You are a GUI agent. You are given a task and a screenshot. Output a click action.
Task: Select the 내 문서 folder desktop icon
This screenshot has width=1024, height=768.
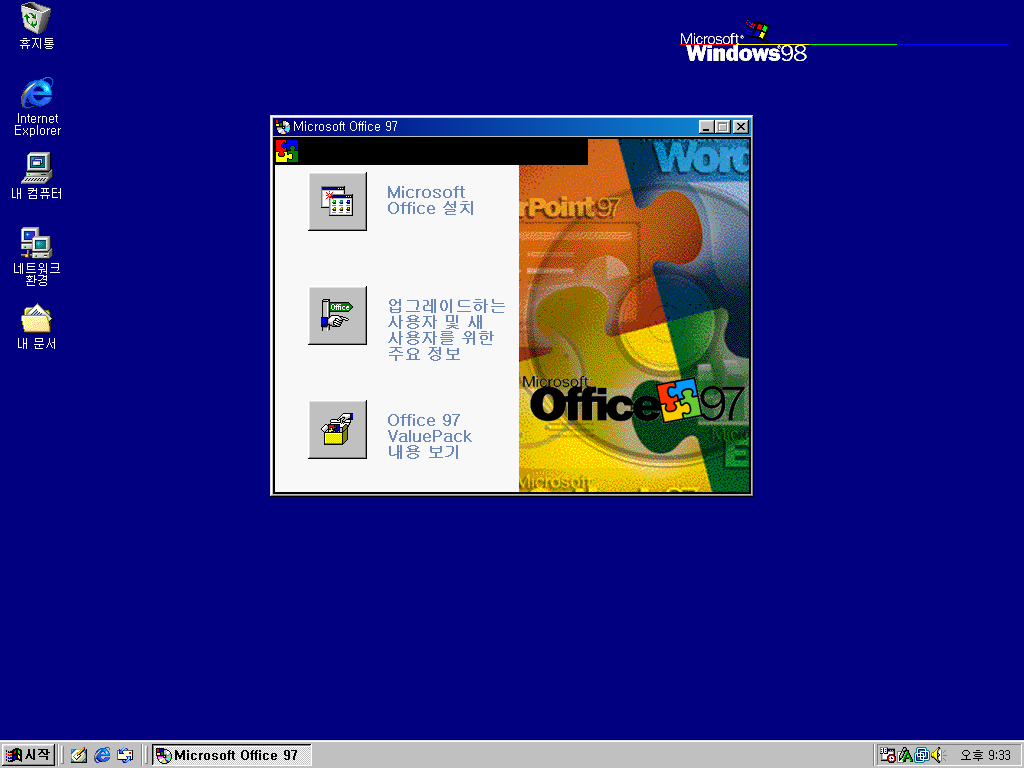pos(37,327)
